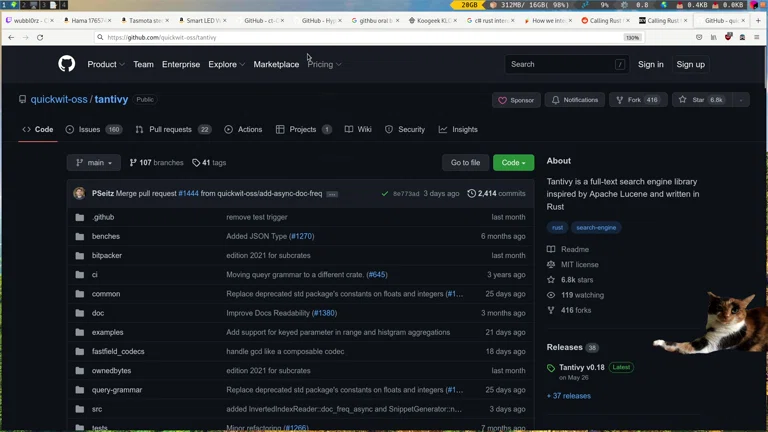The image size is (768, 432).
Task: Click the folder icon beside bitpacker
Action: click(80, 255)
